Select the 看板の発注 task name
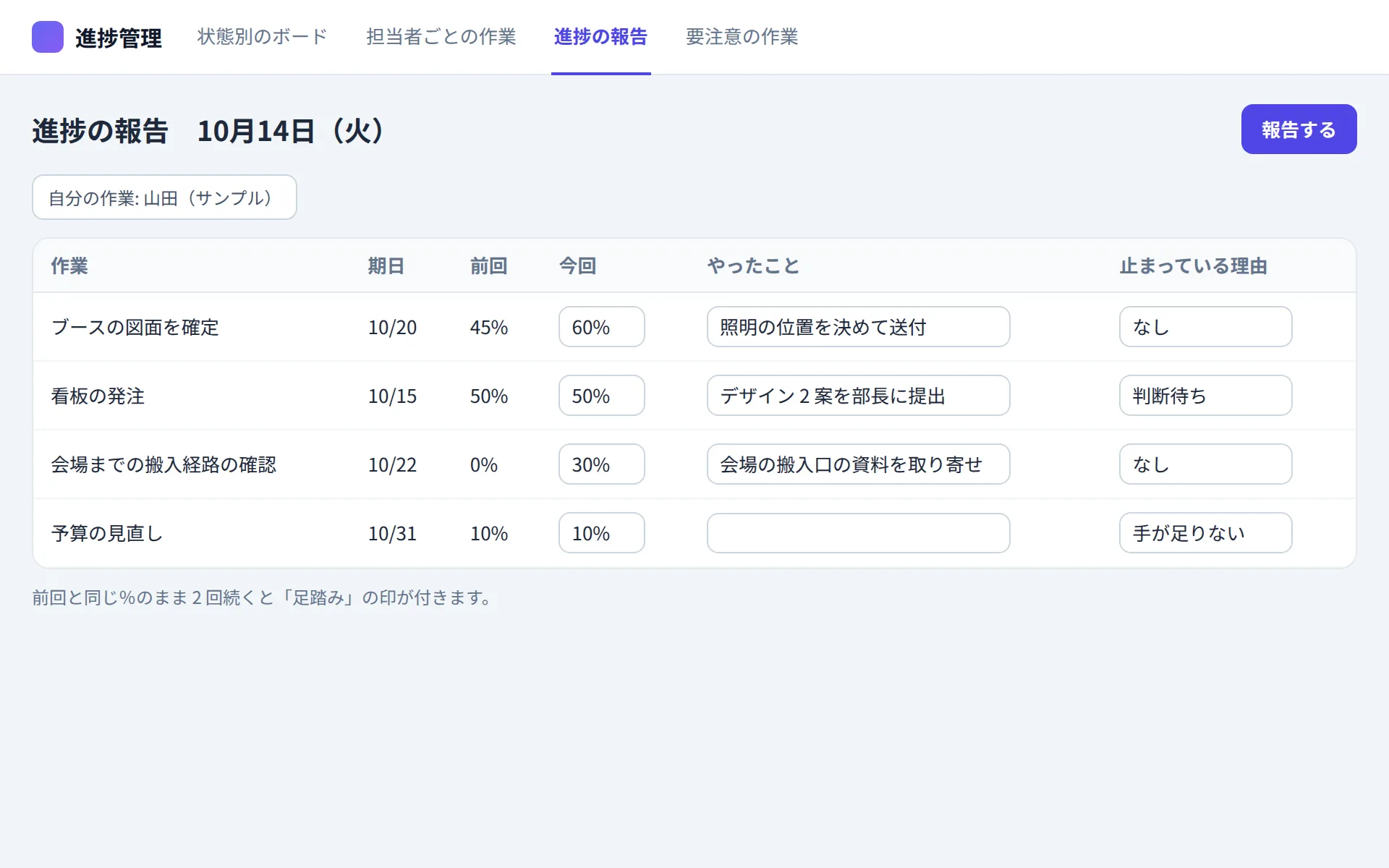Screen dimensions: 1389x868 point(98,396)
